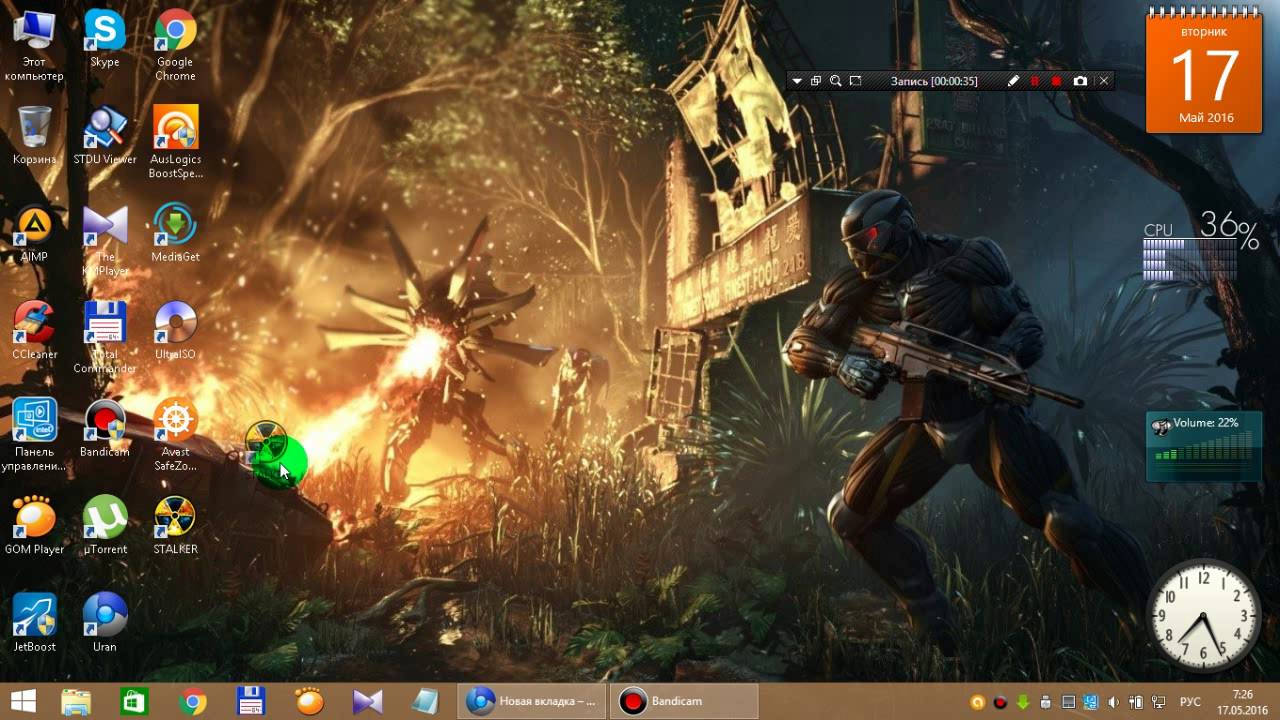Click the orange calendar date gadget
Viewport: 1280px width, 720px height.
[1203, 73]
